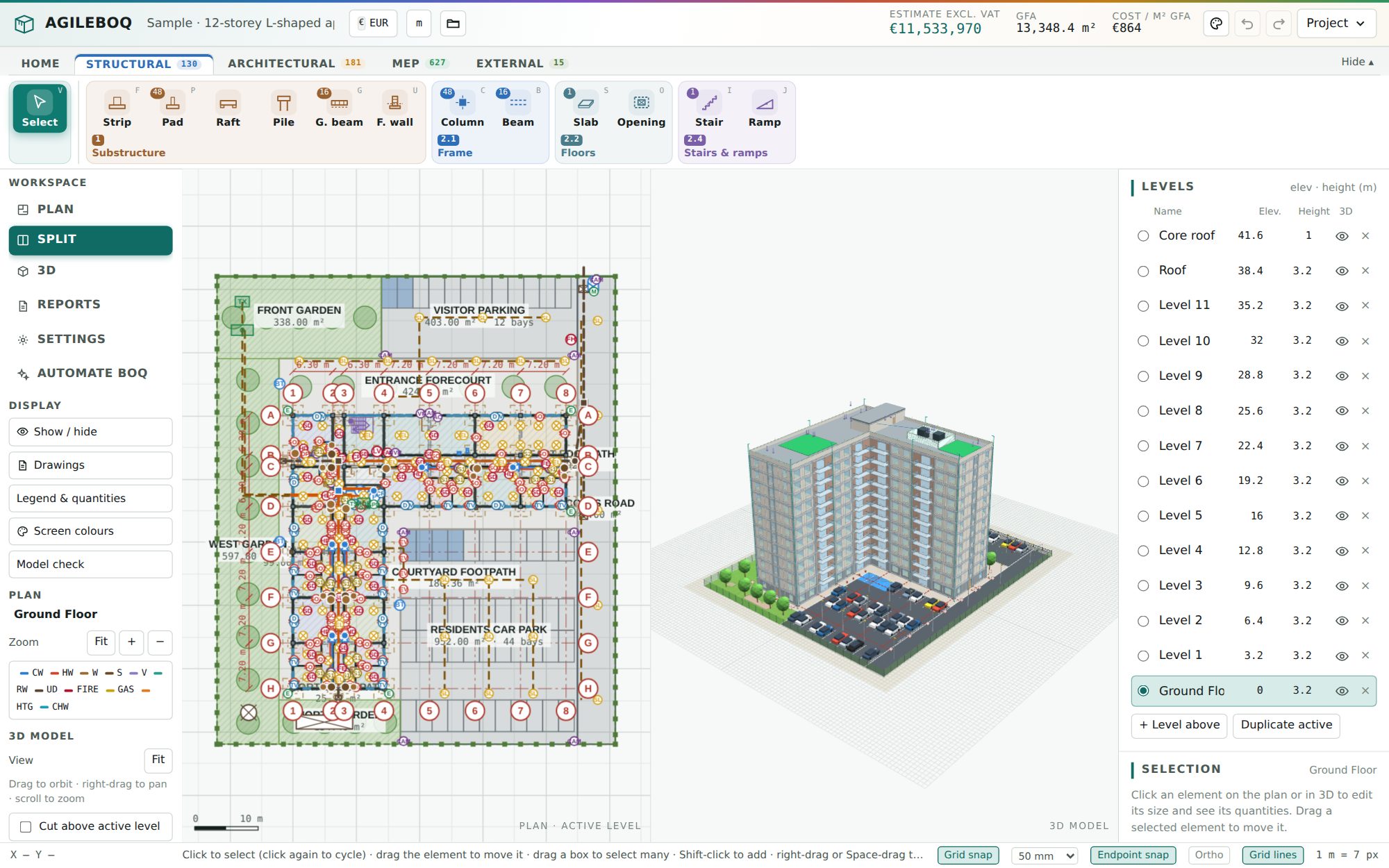1389x868 pixels.
Task: Activate the G. beam tool
Action: 339,110
